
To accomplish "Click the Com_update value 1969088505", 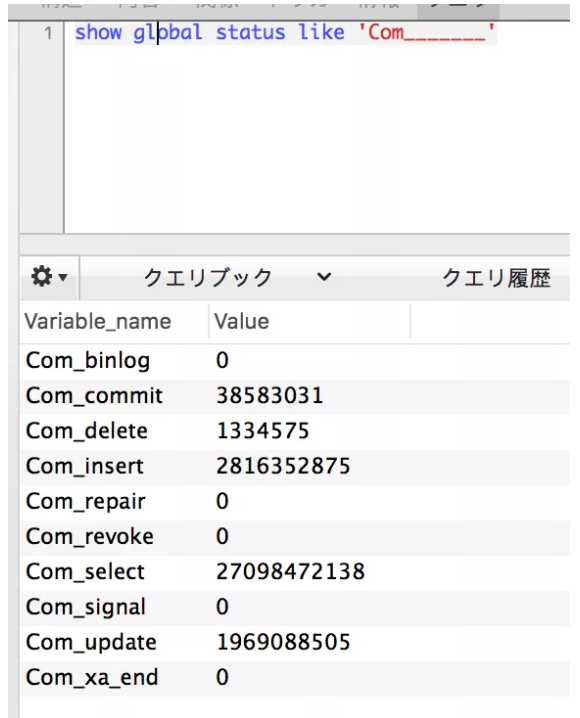I will [283, 642].
